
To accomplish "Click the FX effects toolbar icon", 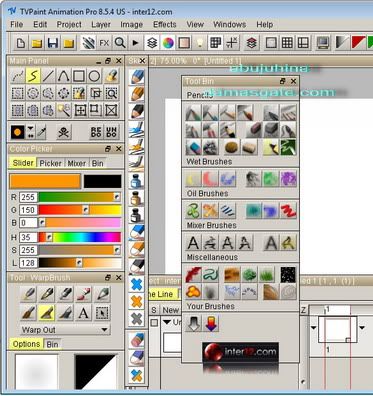I will click(104, 43).
